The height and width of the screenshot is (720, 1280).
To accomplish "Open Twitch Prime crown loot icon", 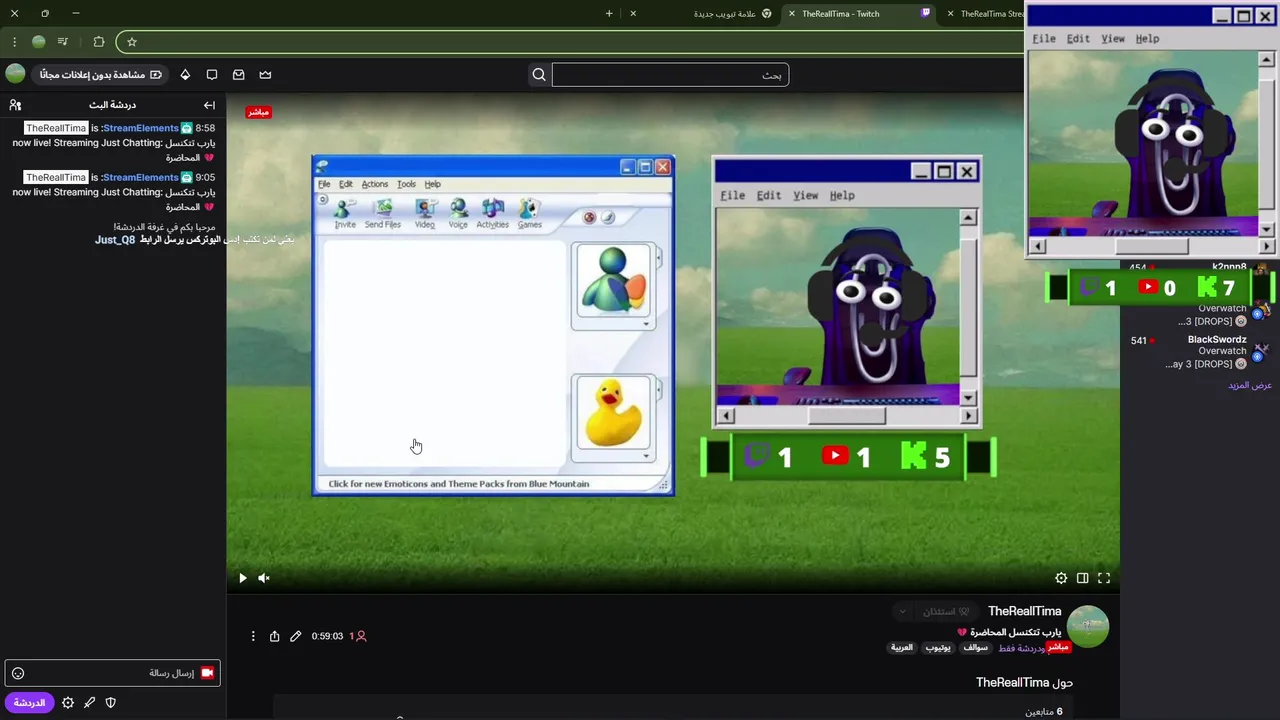I will click(x=265, y=75).
